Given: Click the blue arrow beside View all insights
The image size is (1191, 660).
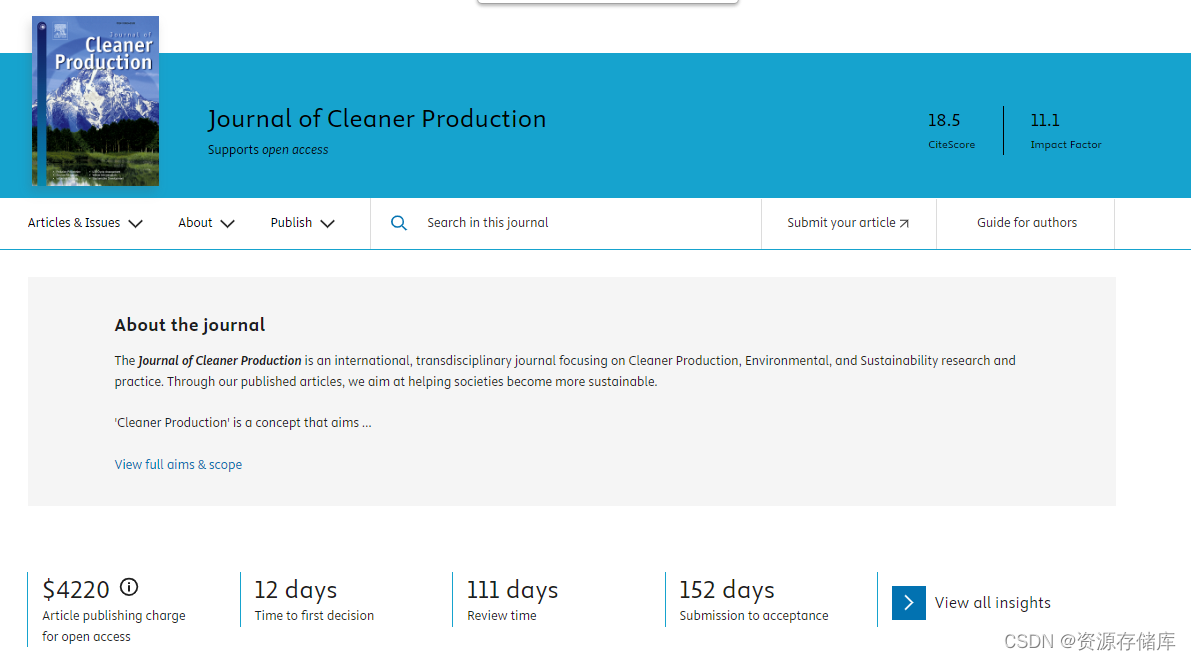Looking at the screenshot, I should tap(908, 603).
